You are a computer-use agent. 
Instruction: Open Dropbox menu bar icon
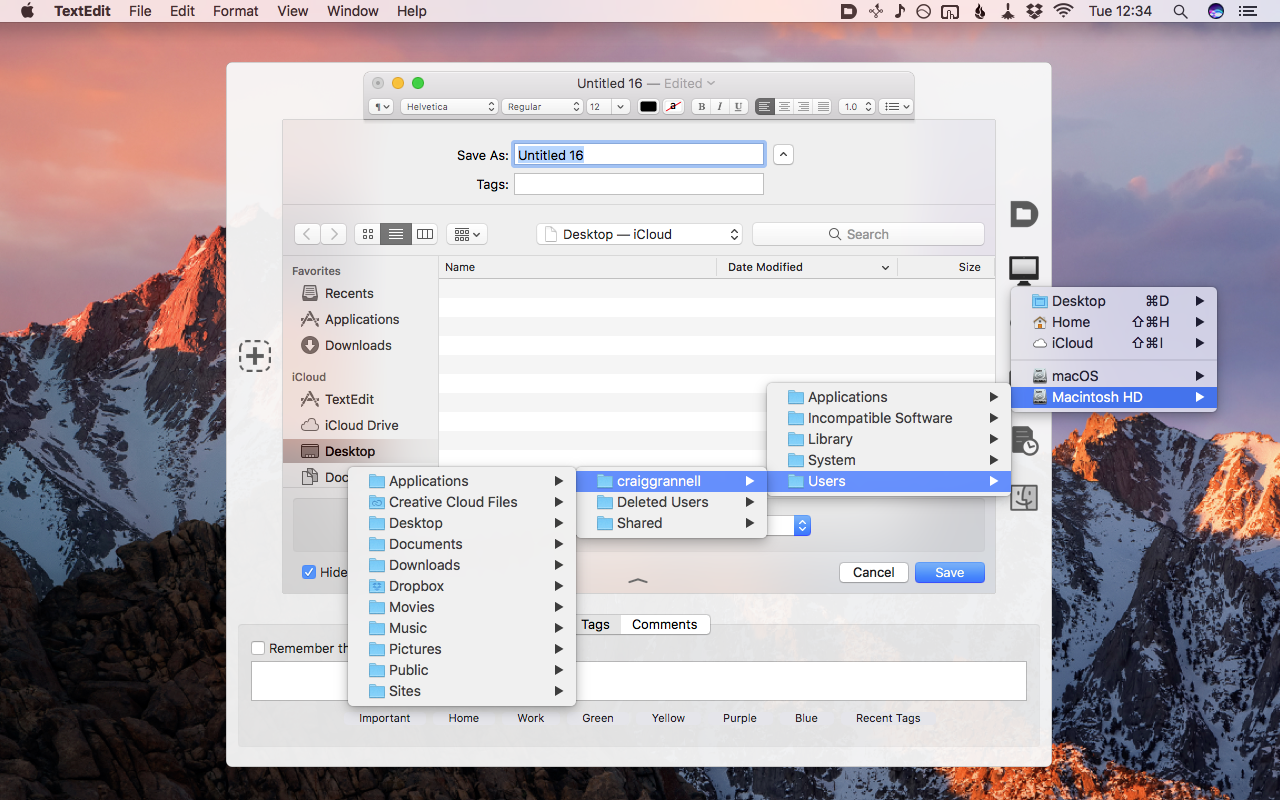tap(1035, 11)
